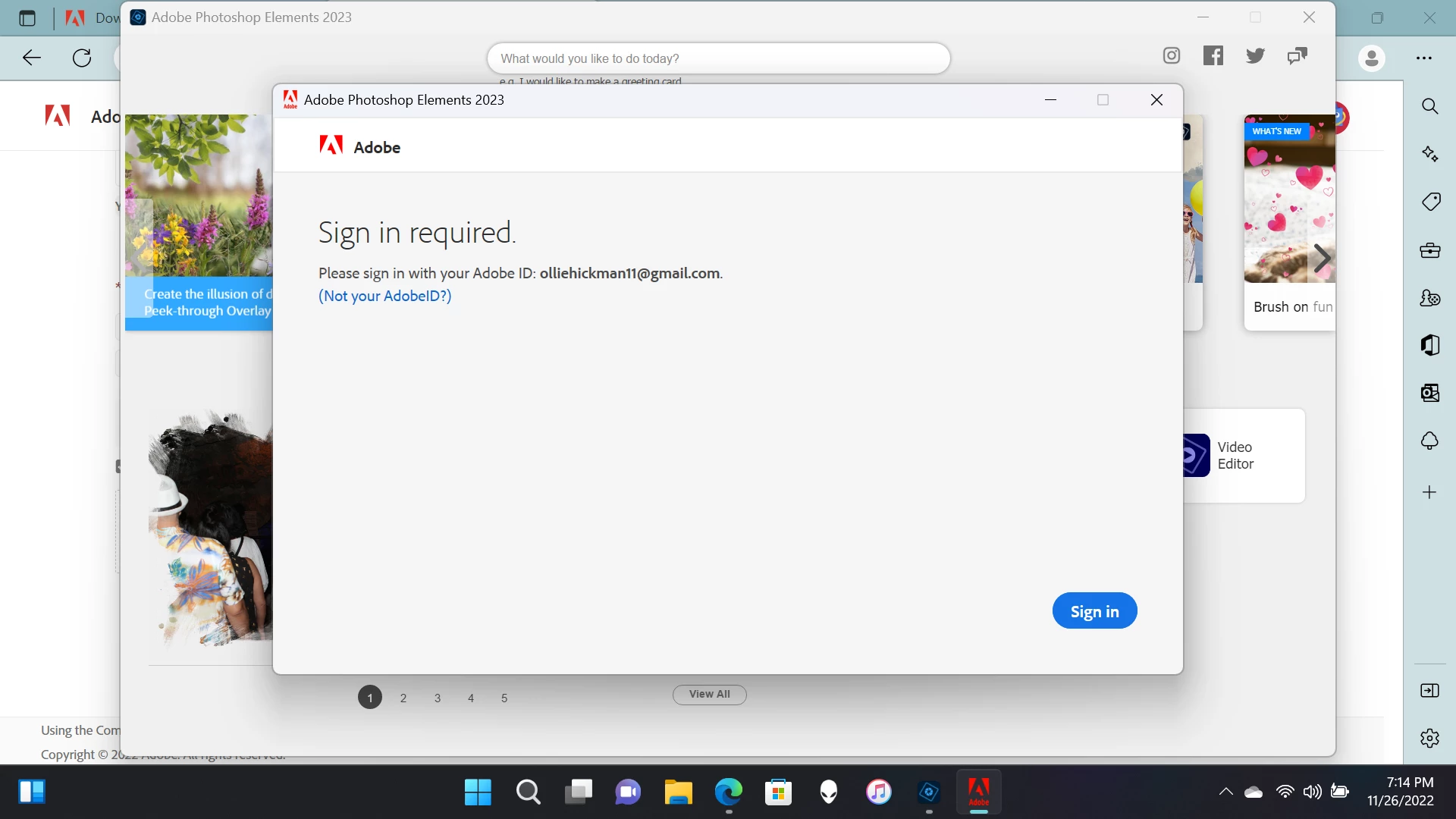
Task: Show next What's New card arrow
Action: [1322, 259]
